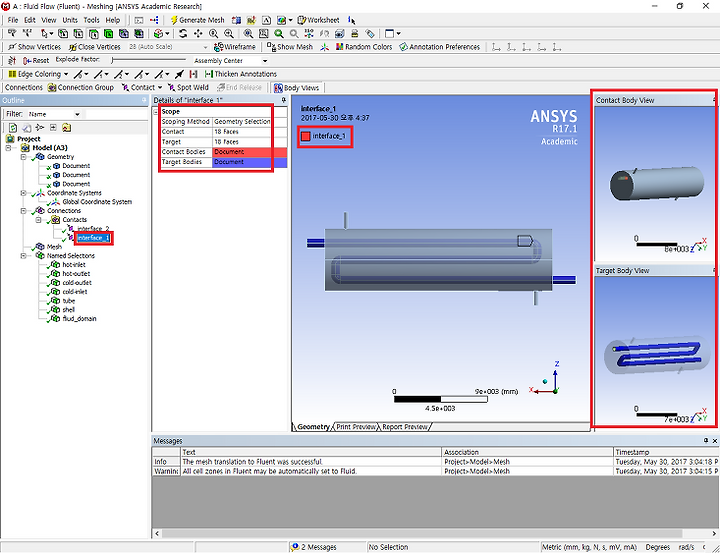This screenshot has width=720, height=553.
Task: Select the fluid_domain named selection
Action: click(79, 318)
